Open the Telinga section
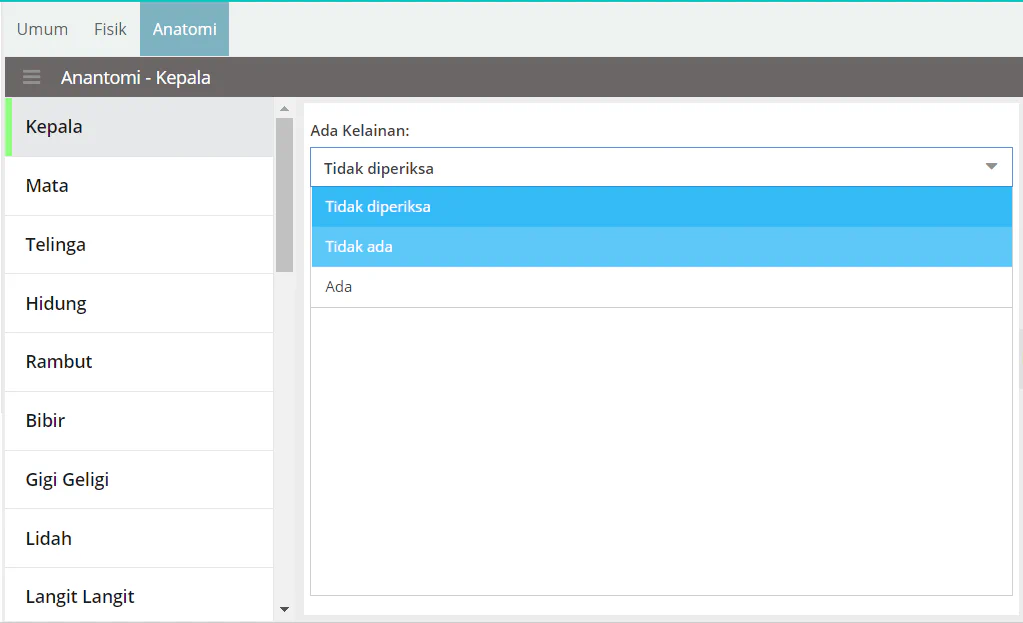 [x=139, y=245]
